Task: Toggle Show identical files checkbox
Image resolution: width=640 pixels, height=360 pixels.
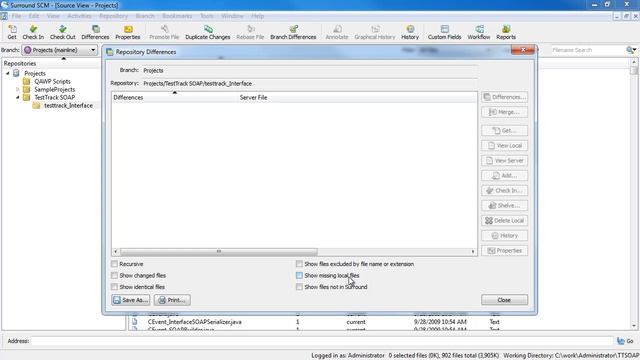Action: point(114,287)
